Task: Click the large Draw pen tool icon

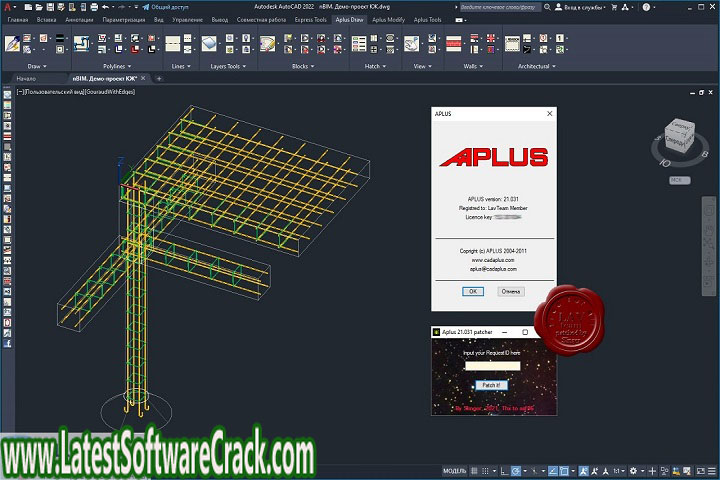Action: pos(12,44)
